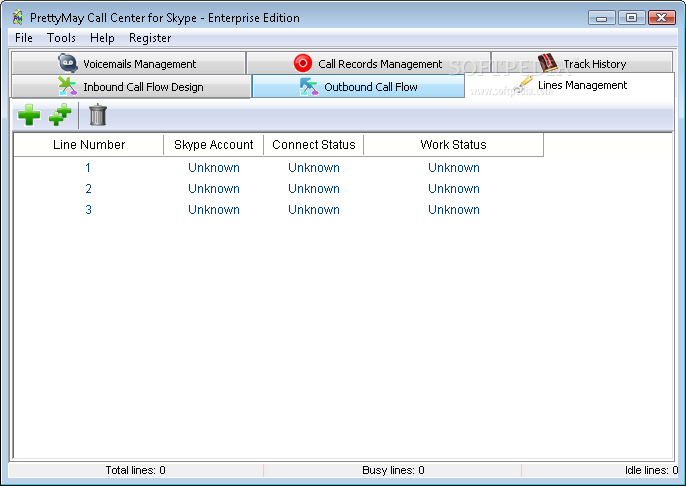Select the Lines Management tab
The width and height of the screenshot is (686, 486).
tap(569, 85)
